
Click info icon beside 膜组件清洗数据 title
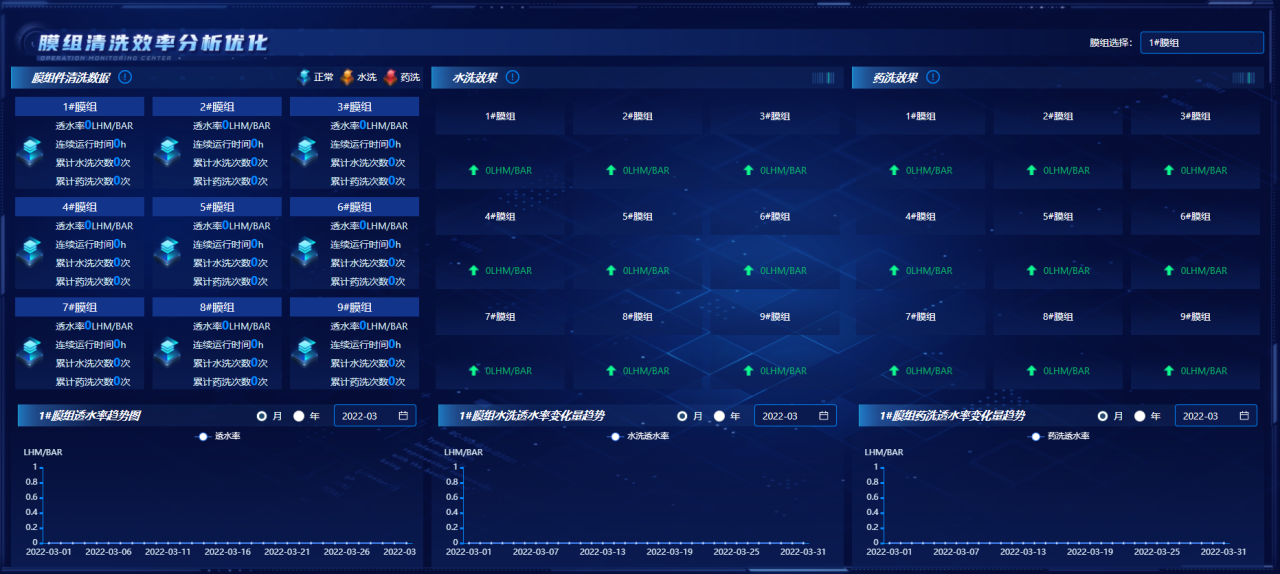(125, 77)
